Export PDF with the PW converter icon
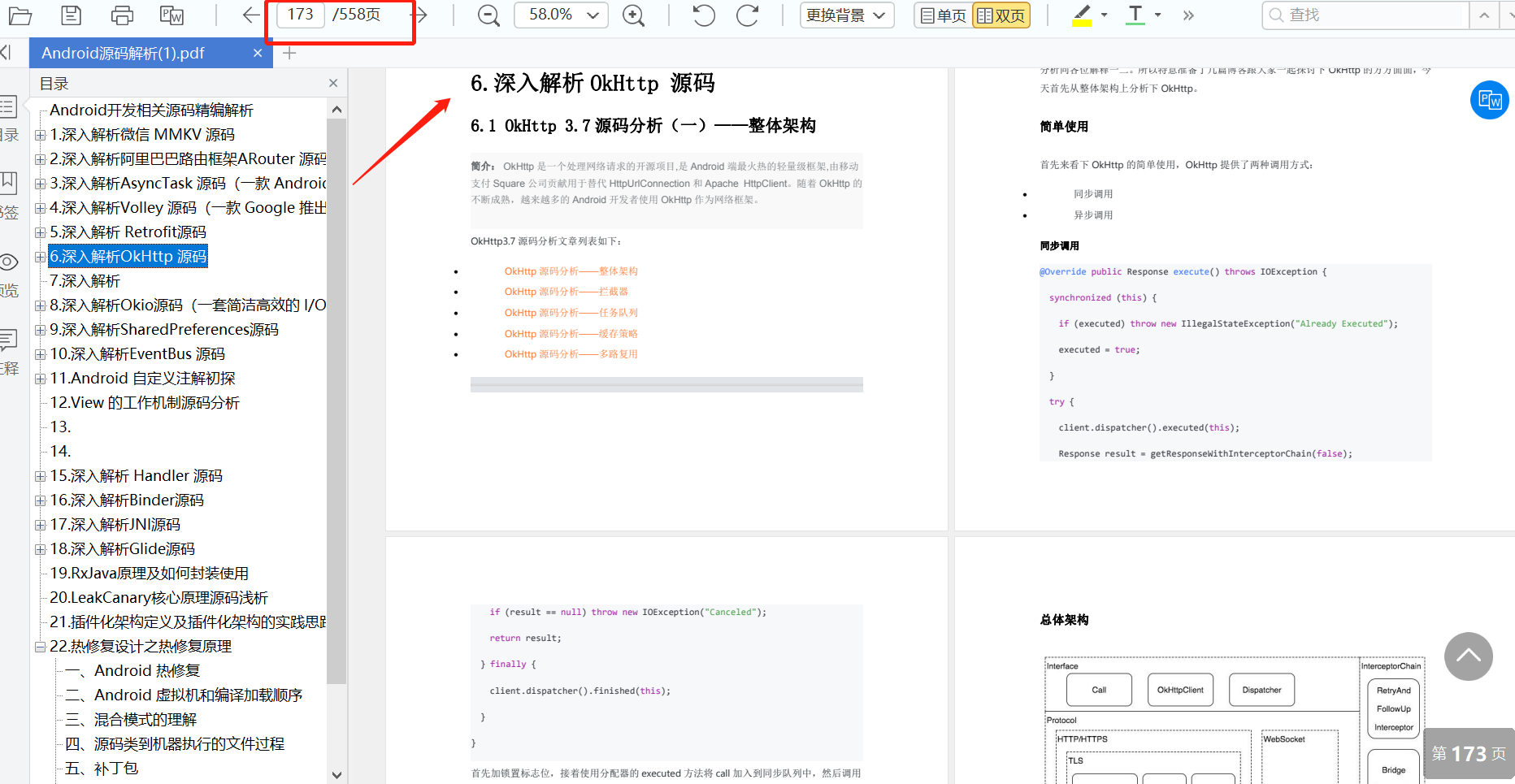1515x784 pixels. point(171,15)
